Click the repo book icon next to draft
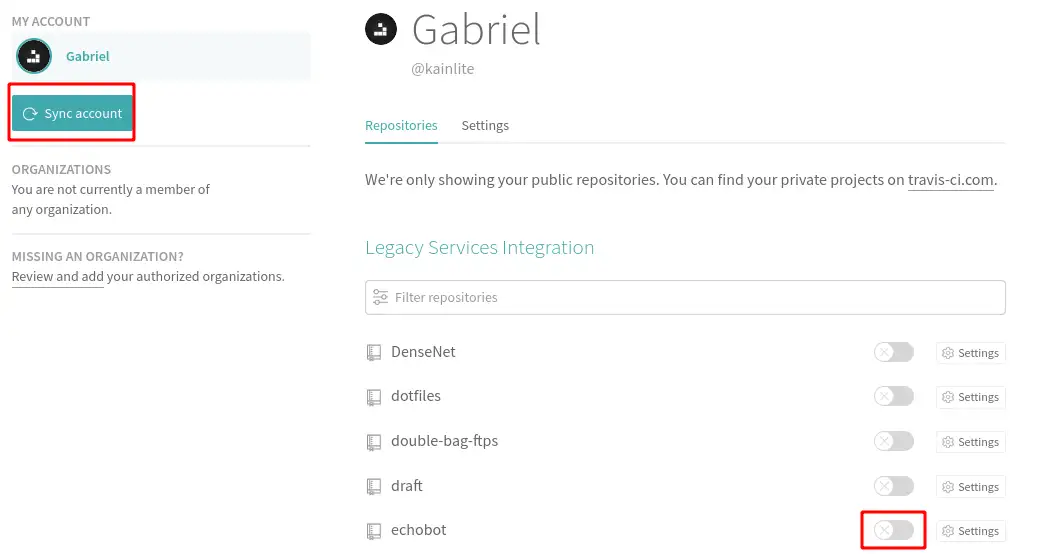The height and width of the screenshot is (554, 1046). coord(374,487)
